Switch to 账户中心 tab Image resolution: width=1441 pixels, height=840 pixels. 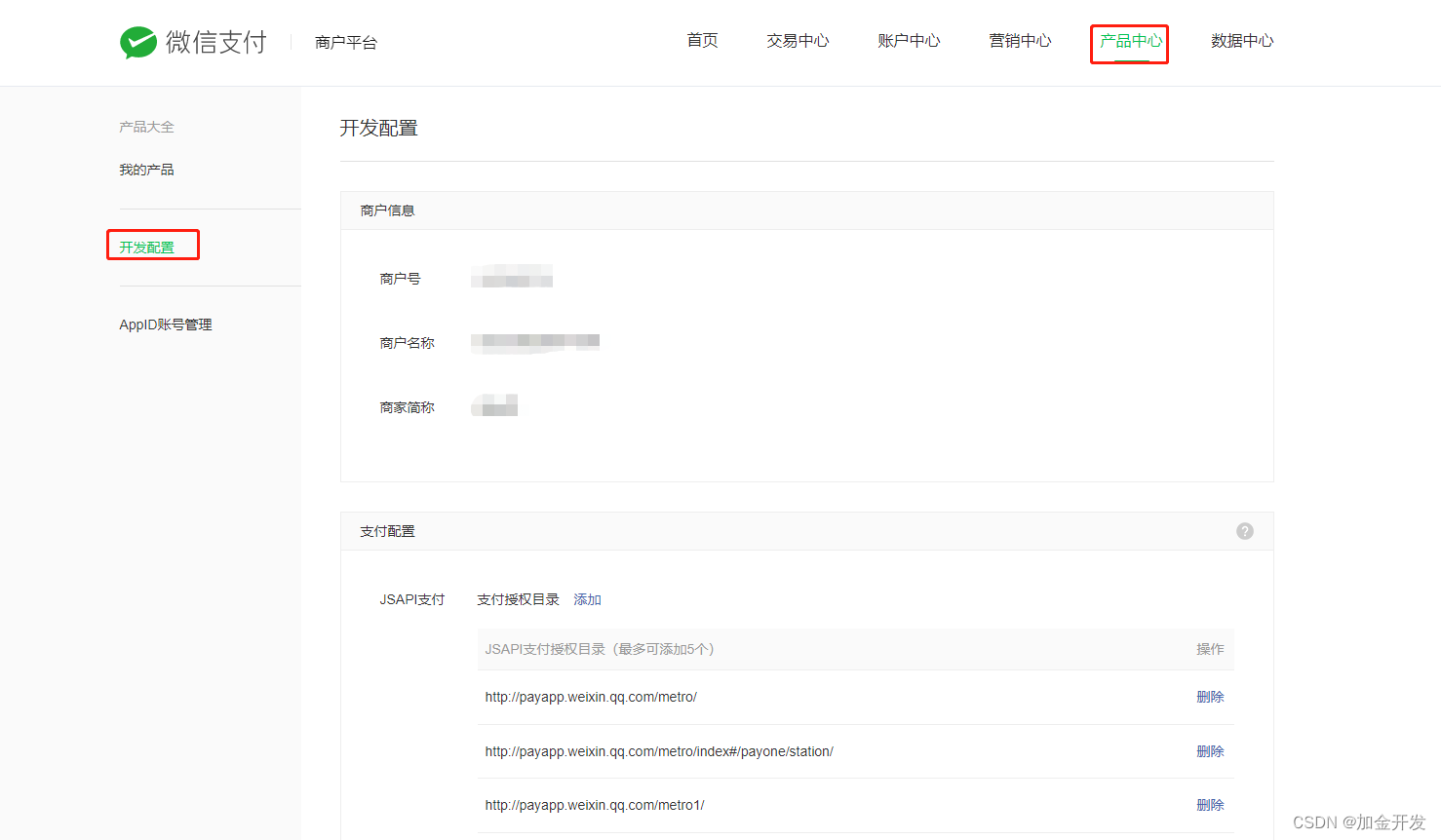coord(909,40)
